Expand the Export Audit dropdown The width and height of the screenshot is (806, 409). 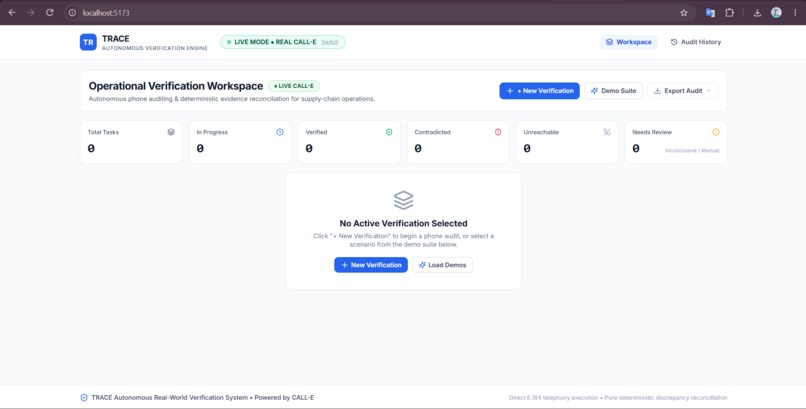coord(683,91)
